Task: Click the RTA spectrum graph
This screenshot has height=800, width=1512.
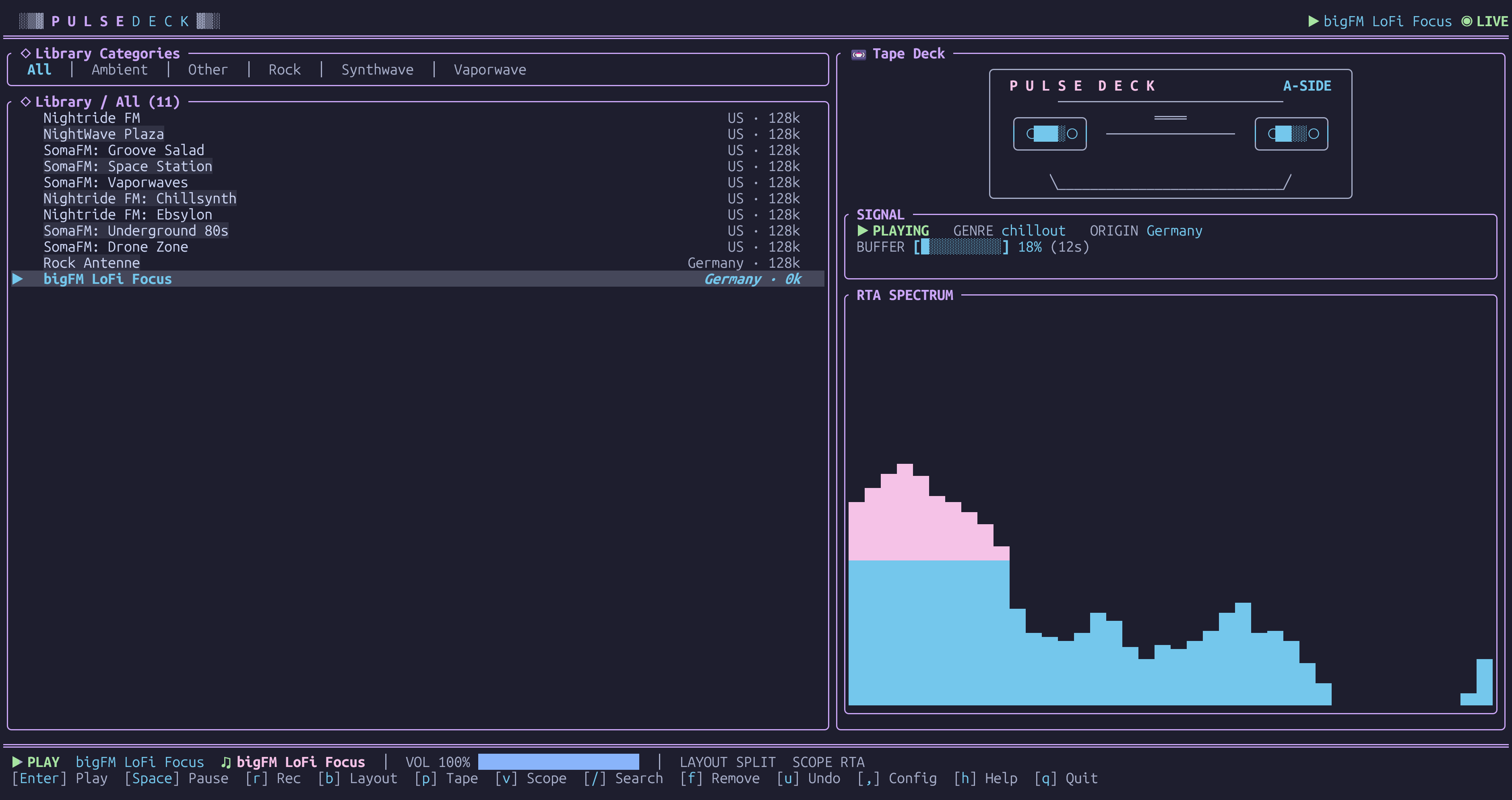Action: [x=1170, y=505]
